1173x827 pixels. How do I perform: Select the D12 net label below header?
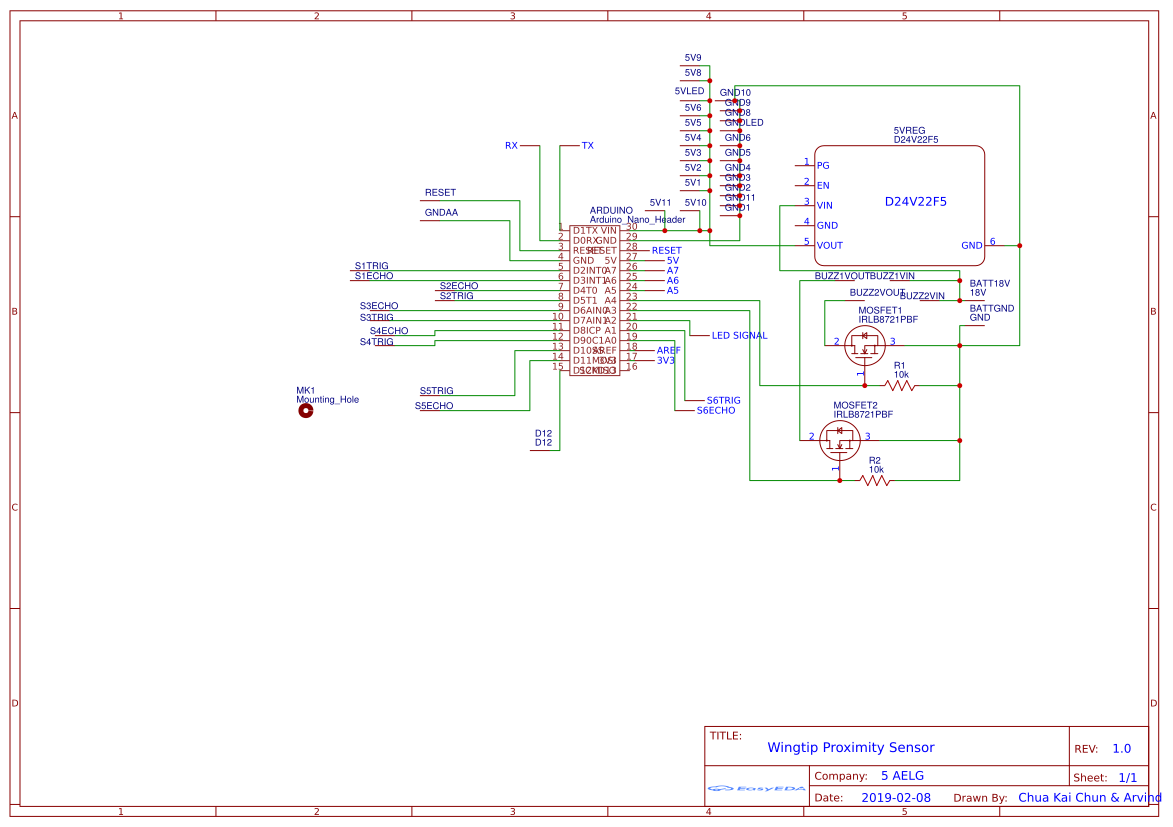[544, 437]
